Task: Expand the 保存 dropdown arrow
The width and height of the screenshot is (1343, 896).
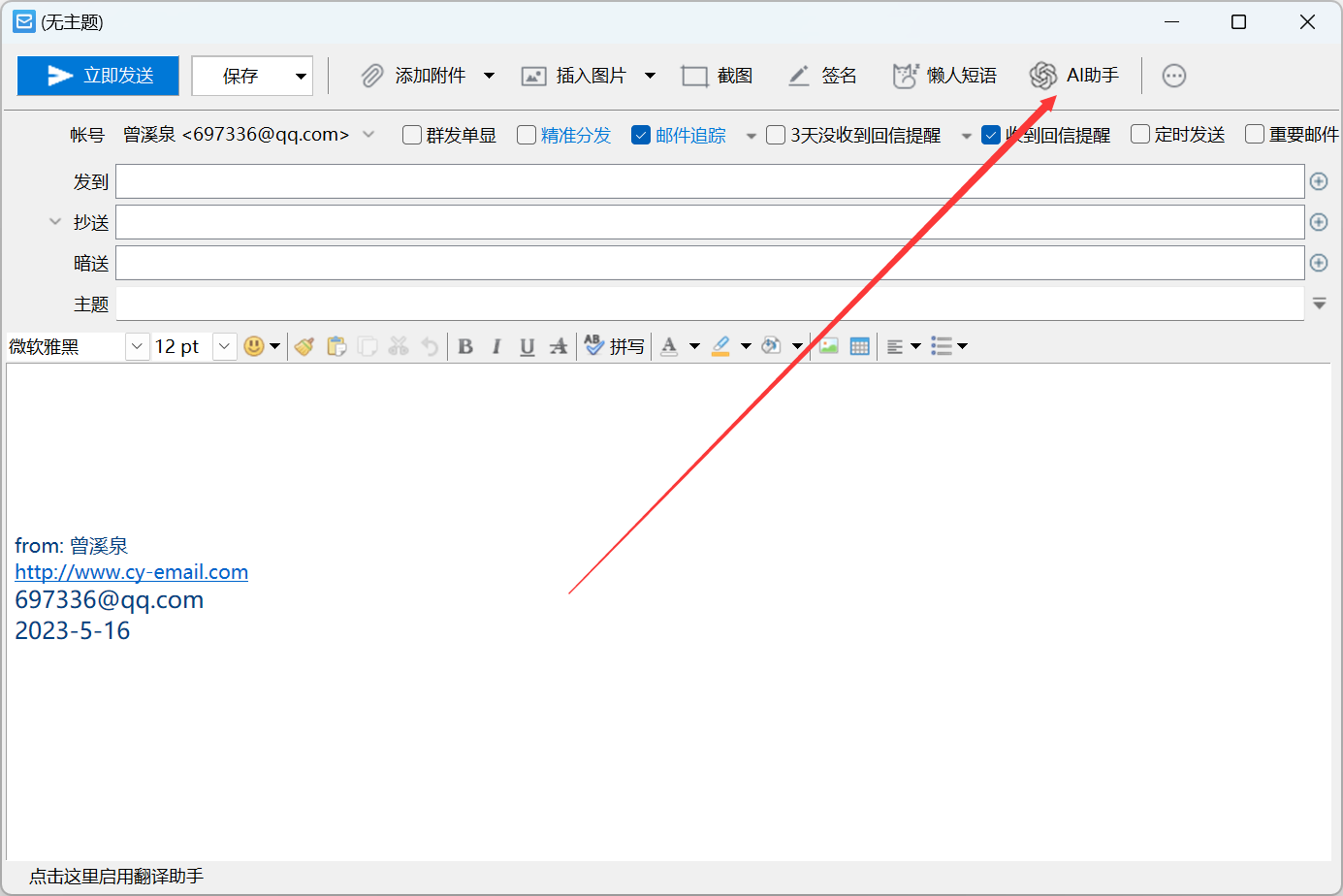Action: (301, 76)
